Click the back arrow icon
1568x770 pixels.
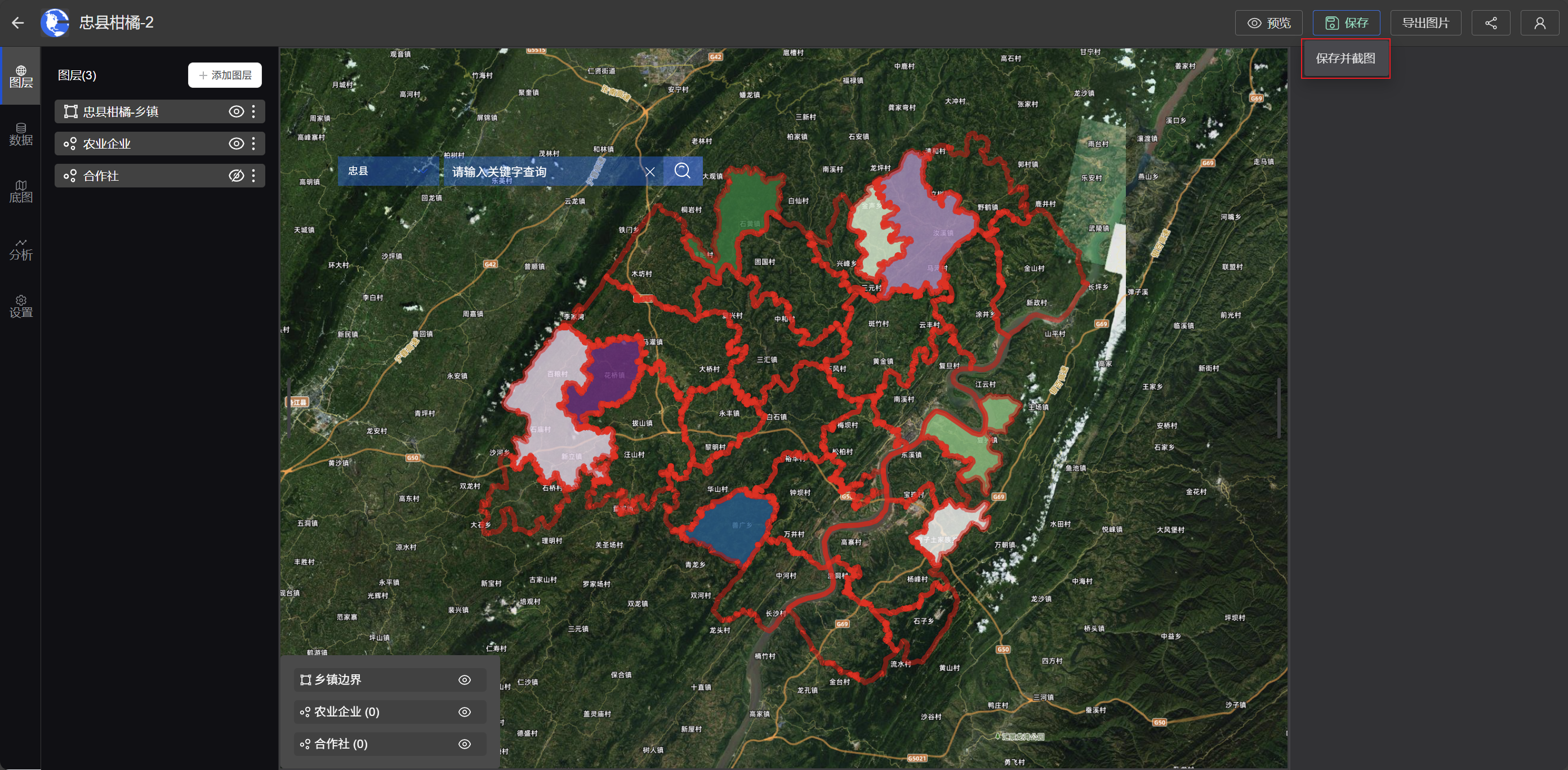pyautogui.click(x=17, y=23)
